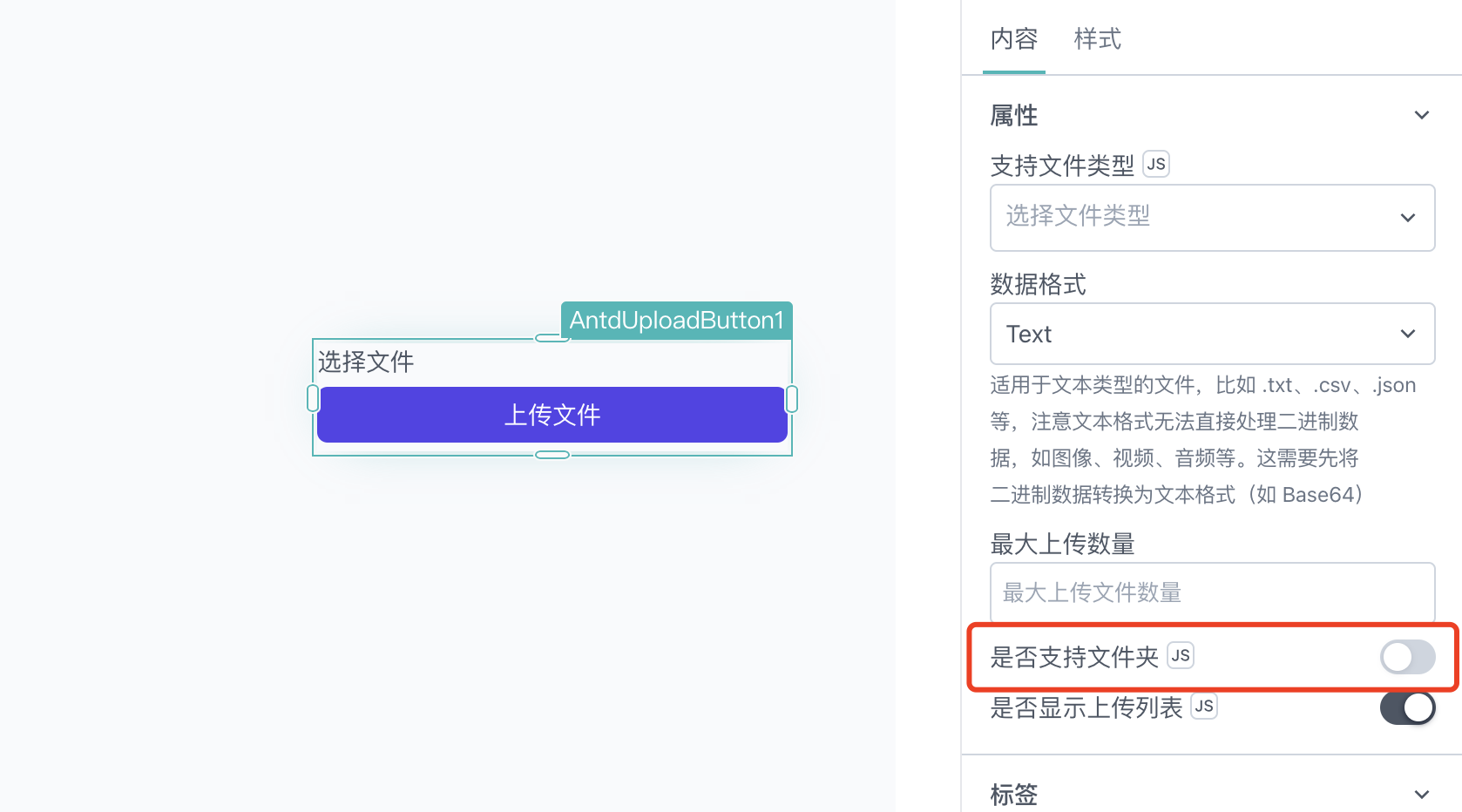Enable the 是否支持文件夹 toggle

pyautogui.click(x=1407, y=657)
